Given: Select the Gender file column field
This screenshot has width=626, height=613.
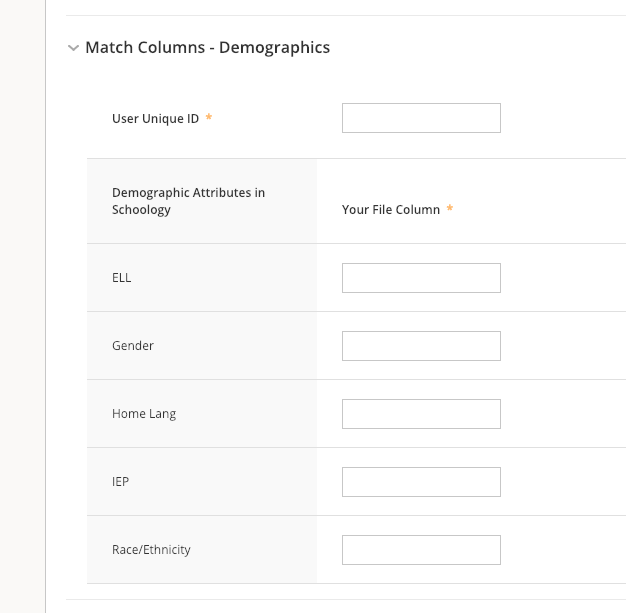Looking at the screenshot, I should pos(421,346).
